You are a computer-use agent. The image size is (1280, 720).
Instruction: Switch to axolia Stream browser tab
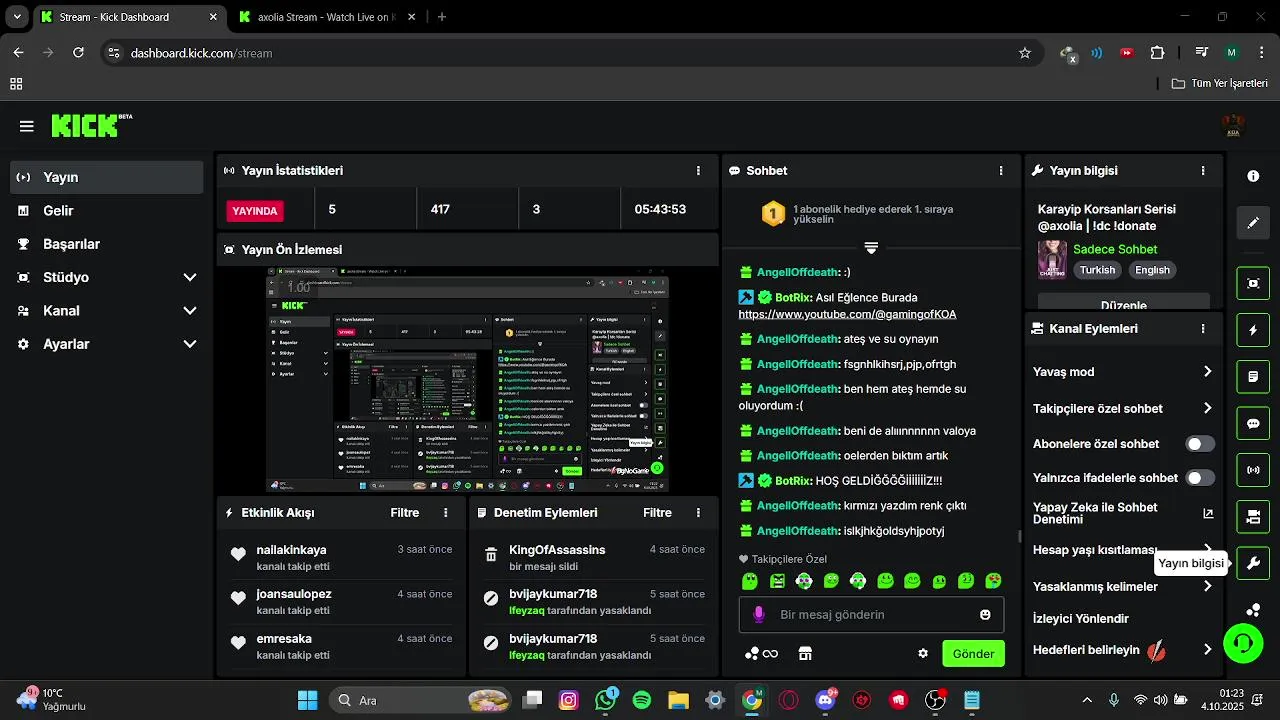click(329, 17)
